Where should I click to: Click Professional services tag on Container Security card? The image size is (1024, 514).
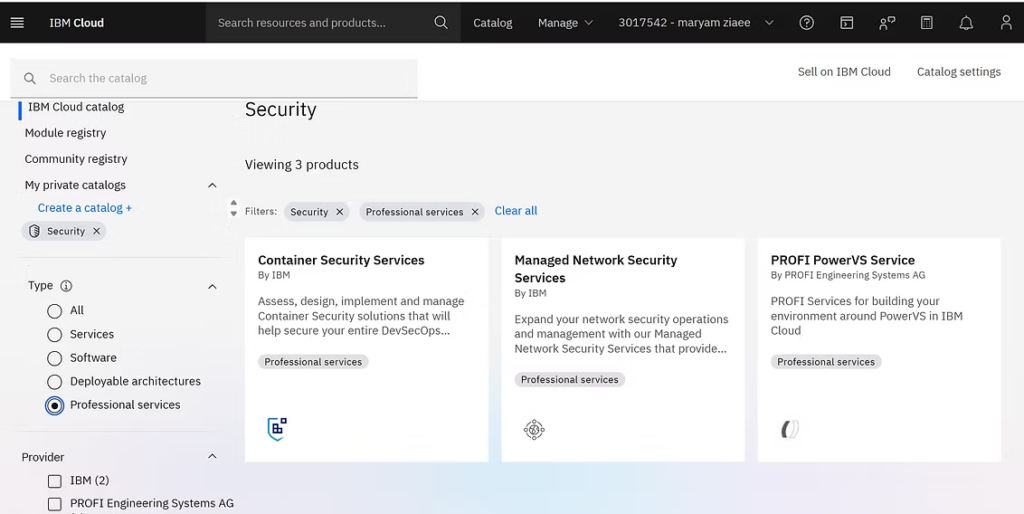pos(313,362)
